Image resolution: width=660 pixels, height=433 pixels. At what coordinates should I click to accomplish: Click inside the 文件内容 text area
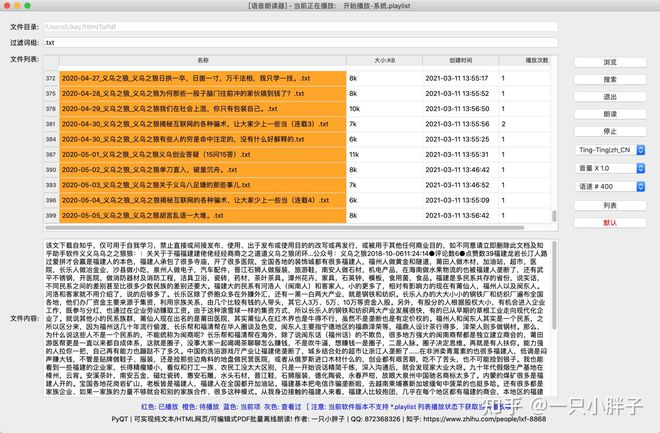click(x=297, y=318)
